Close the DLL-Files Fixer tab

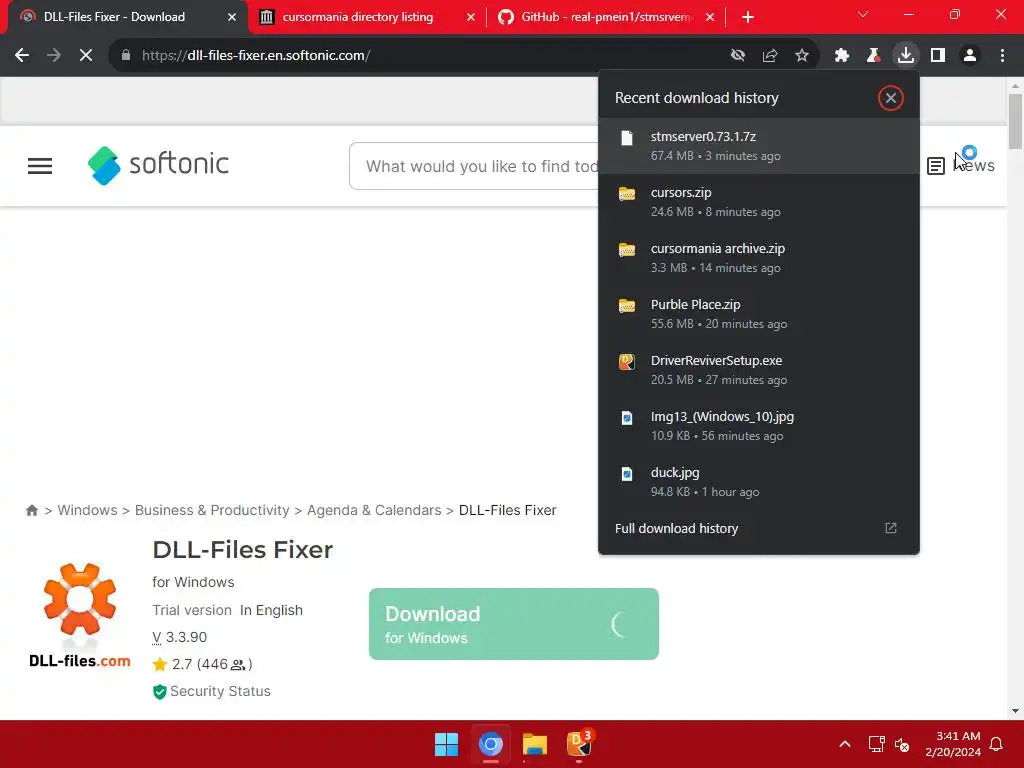click(232, 17)
